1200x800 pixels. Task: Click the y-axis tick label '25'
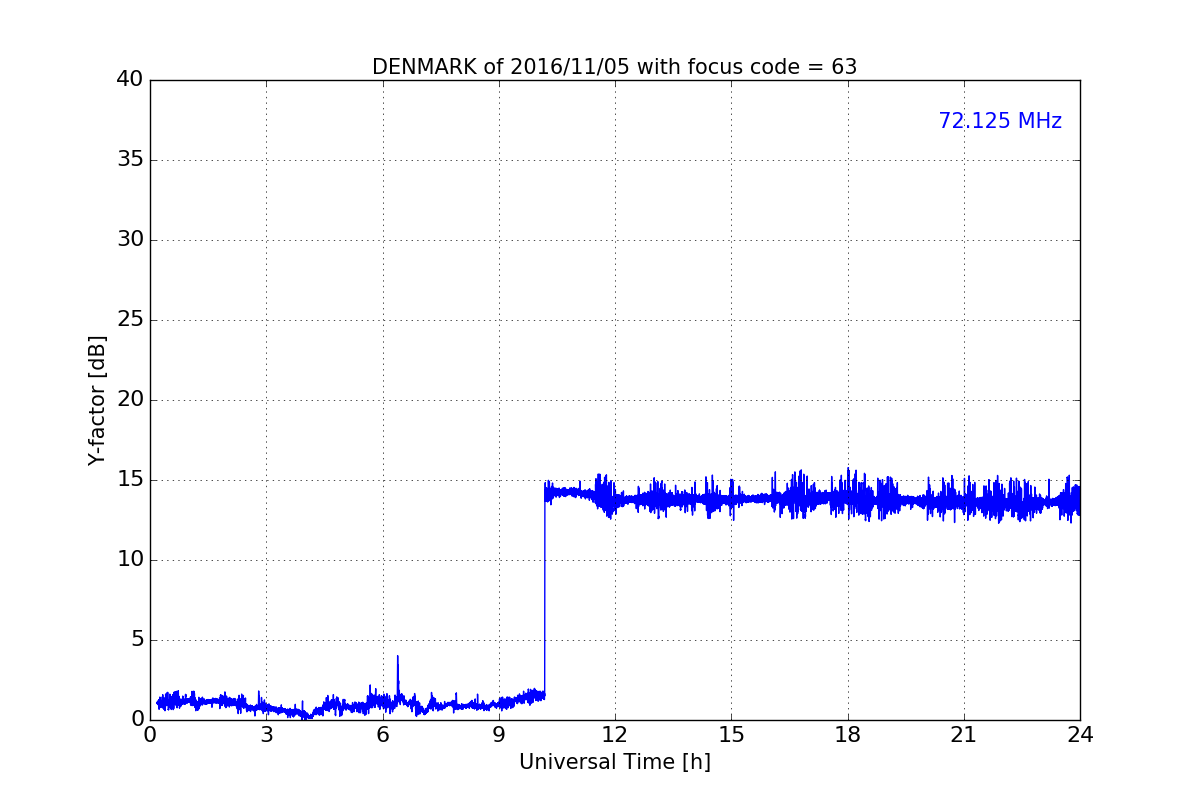(x=130, y=320)
